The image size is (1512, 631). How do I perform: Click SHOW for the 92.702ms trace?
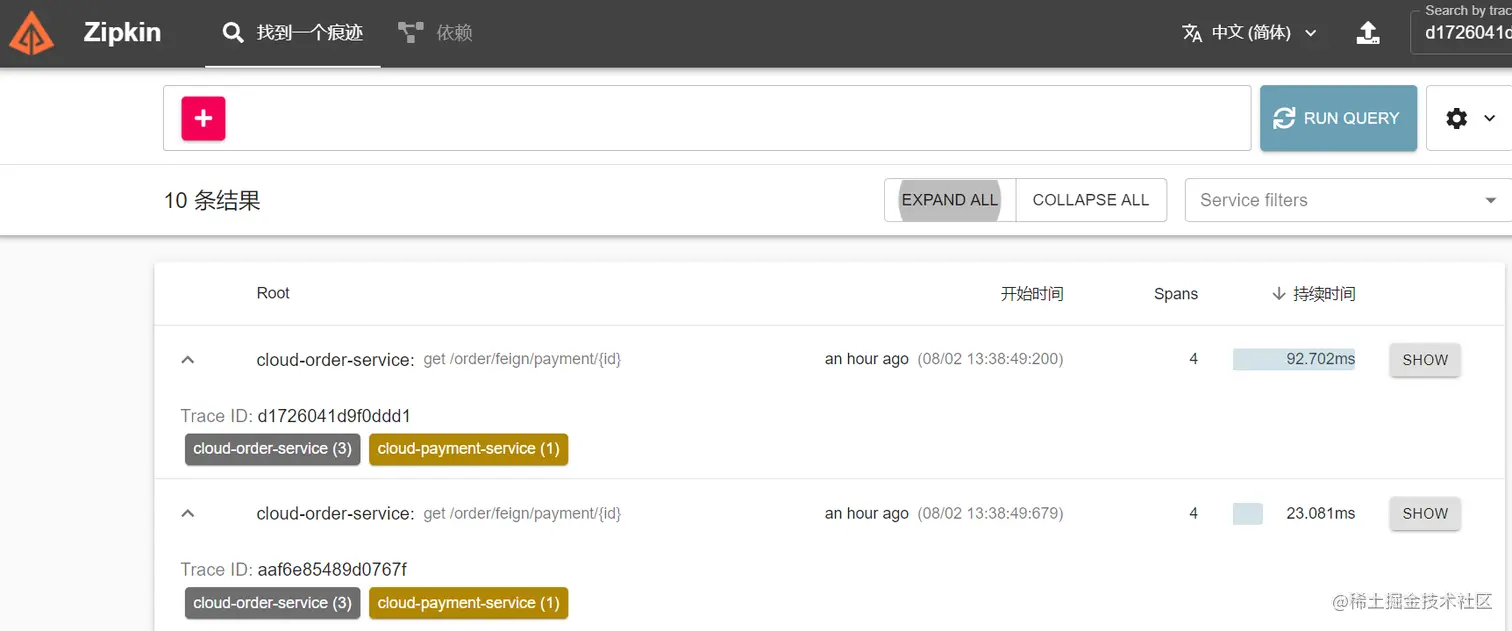1425,360
